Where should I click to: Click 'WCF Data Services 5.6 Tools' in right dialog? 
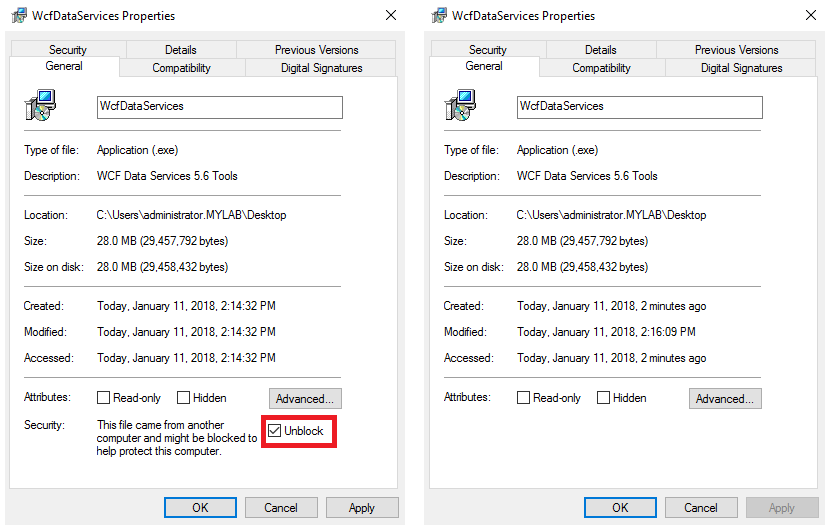click(587, 176)
